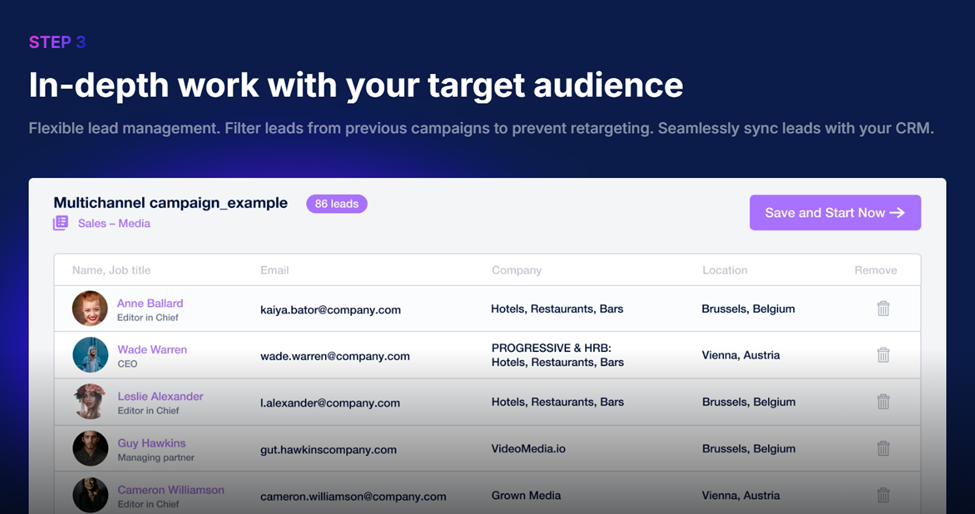The height and width of the screenshot is (514, 975).
Task: Click Leslie Alexander's Hotels, Restaurants, Bars cell
Action: coord(558,402)
